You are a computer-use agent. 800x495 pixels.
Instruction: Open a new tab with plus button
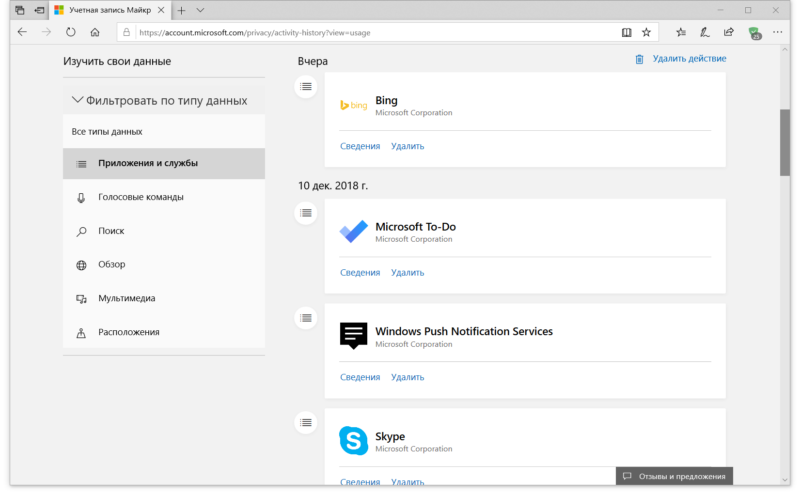tap(181, 10)
